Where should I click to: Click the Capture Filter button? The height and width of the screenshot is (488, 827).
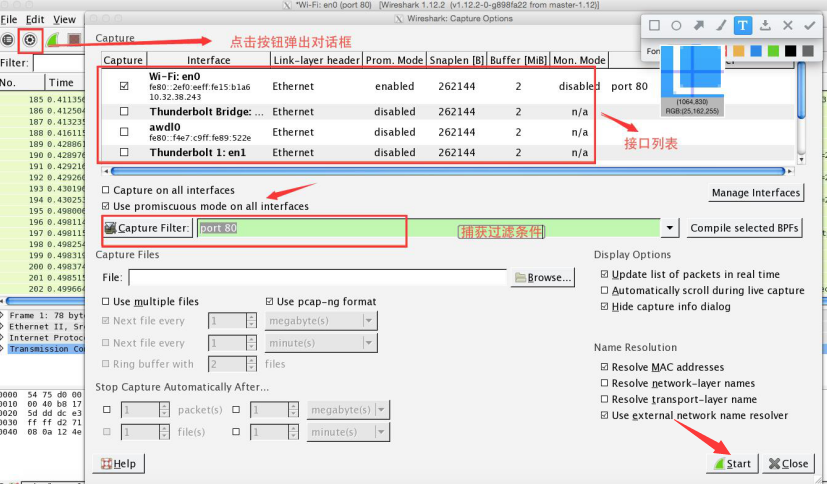click(x=148, y=228)
